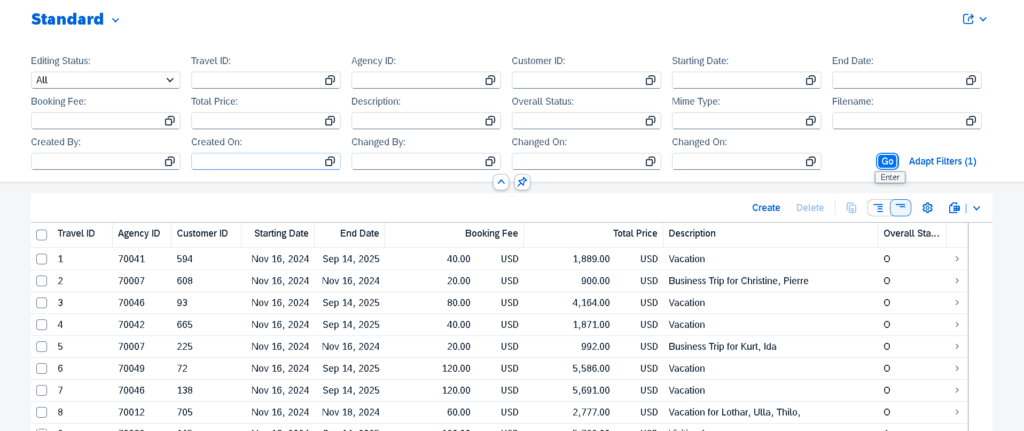Switch table to expanded row view
Viewport: 1024px width, 431px height.
click(878, 208)
